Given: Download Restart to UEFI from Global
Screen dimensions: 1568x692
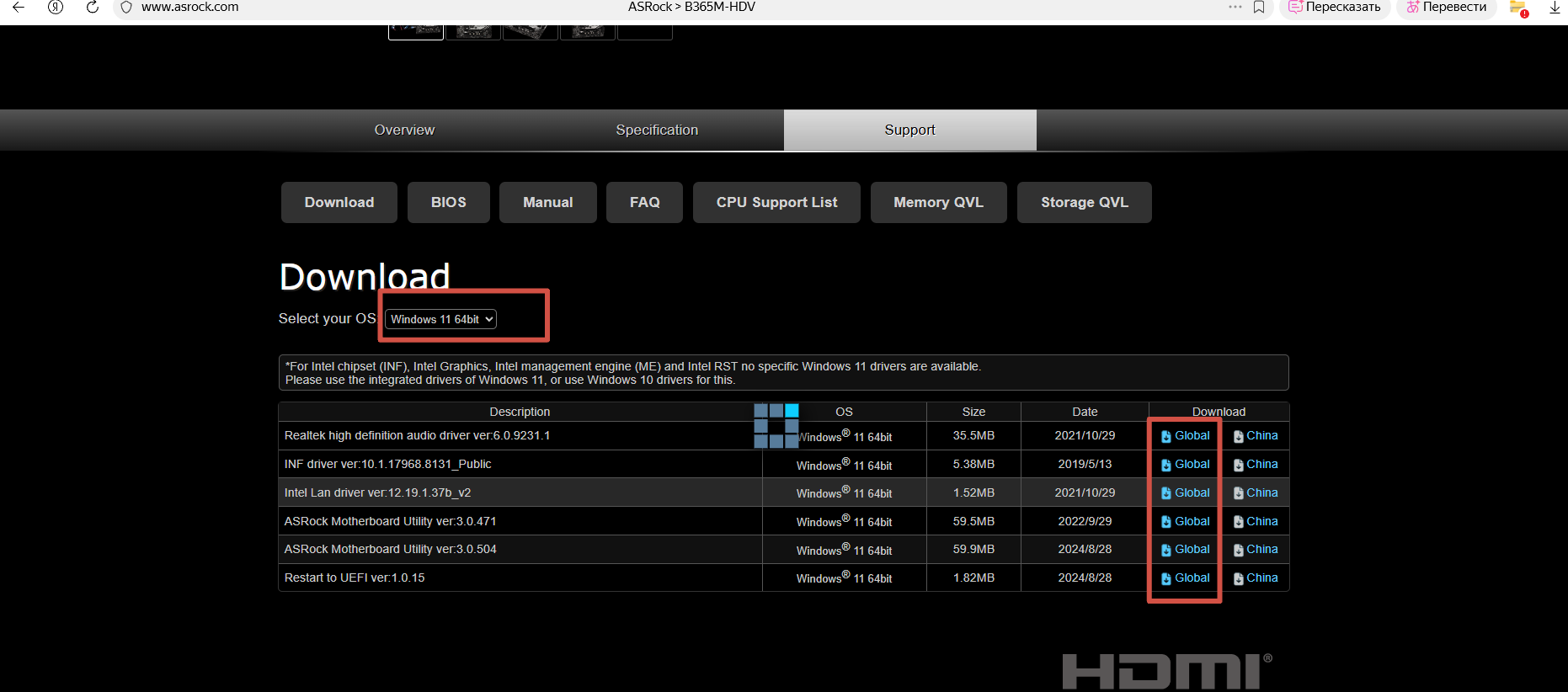Looking at the screenshot, I should pos(1186,578).
